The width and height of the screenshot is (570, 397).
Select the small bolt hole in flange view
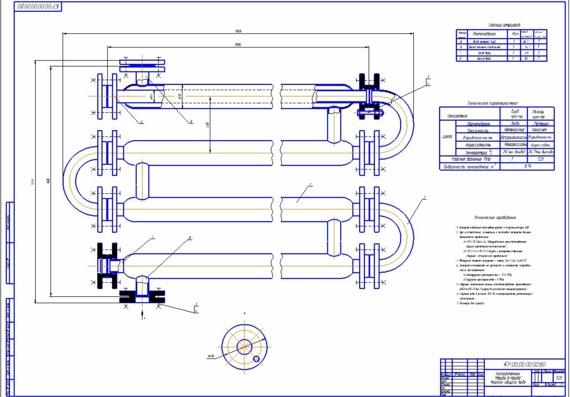256,359
